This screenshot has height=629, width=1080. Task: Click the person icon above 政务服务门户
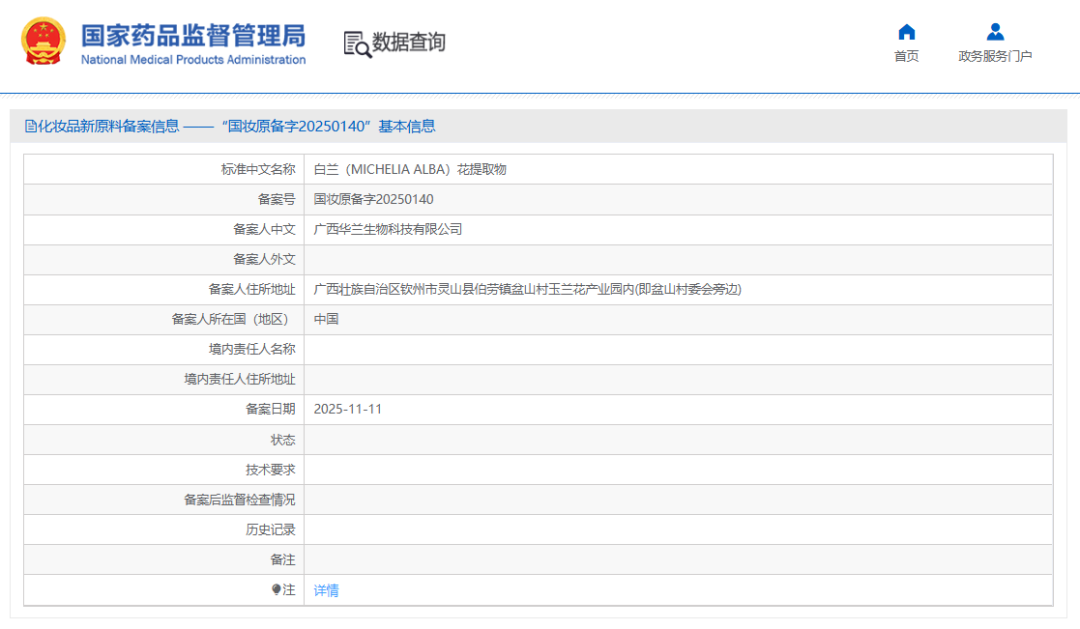tap(995, 31)
